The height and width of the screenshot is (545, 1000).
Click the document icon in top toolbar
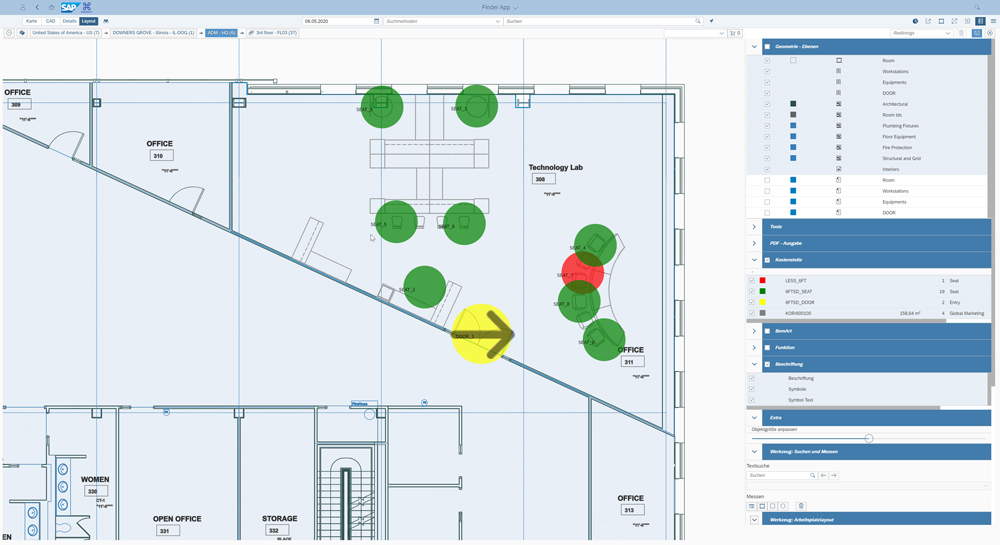click(x=967, y=21)
